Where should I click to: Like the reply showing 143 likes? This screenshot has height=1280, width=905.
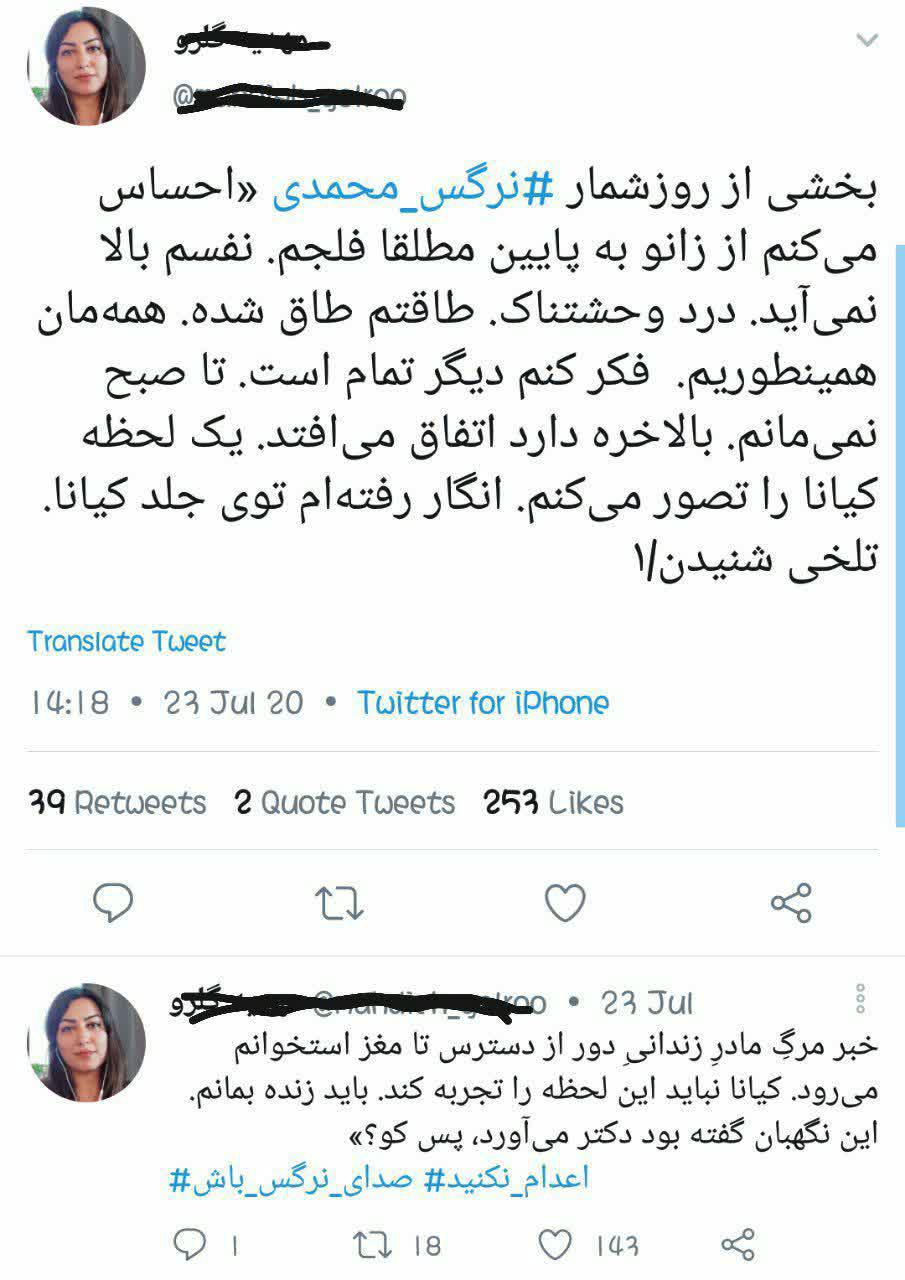pos(556,1245)
